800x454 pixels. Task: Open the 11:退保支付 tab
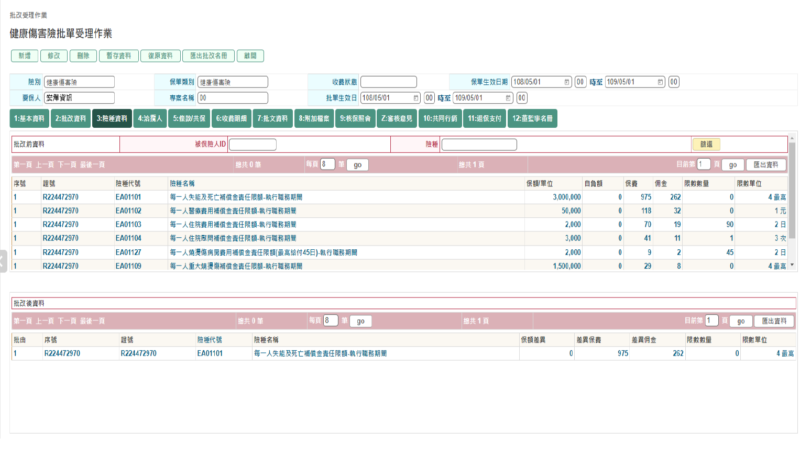[x=484, y=118]
